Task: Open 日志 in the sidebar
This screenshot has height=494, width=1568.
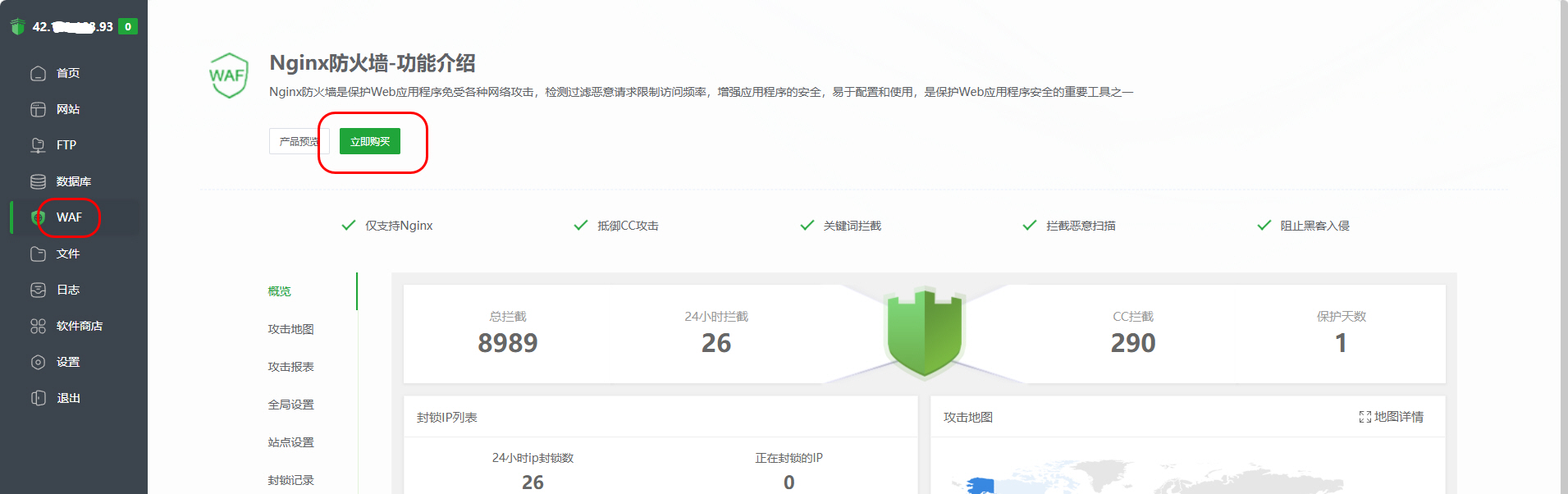Action: tap(68, 290)
